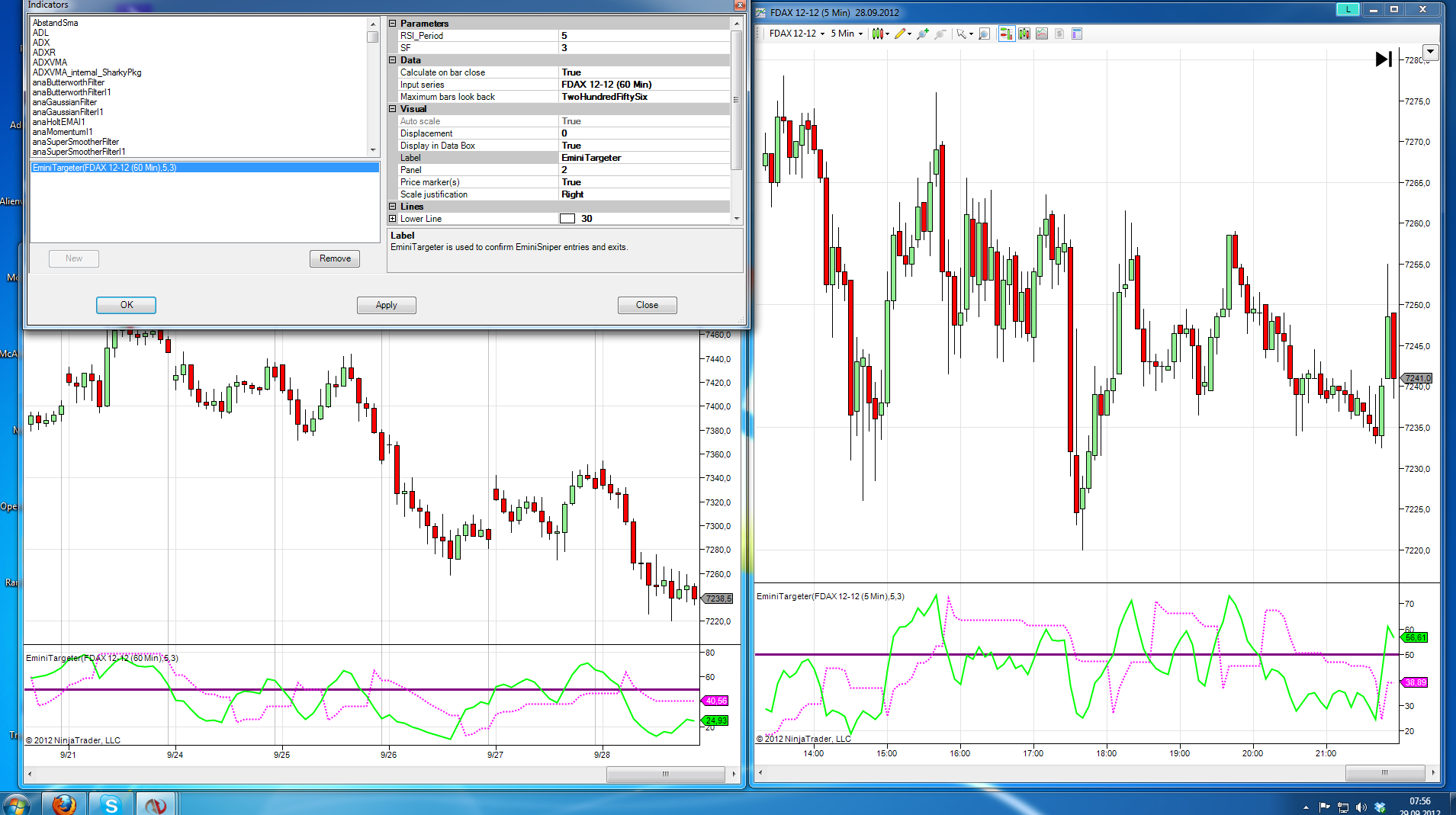The image size is (1456, 815).
Task: Open the chart magnifier search icon
Action: pyautogui.click(x=985, y=34)
